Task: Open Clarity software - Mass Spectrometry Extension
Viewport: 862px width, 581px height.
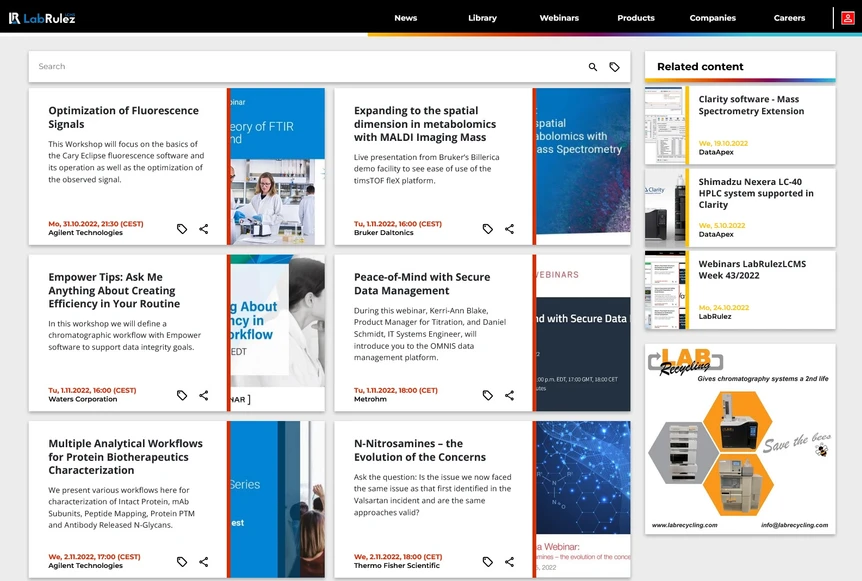Action: tap(751, 105)
